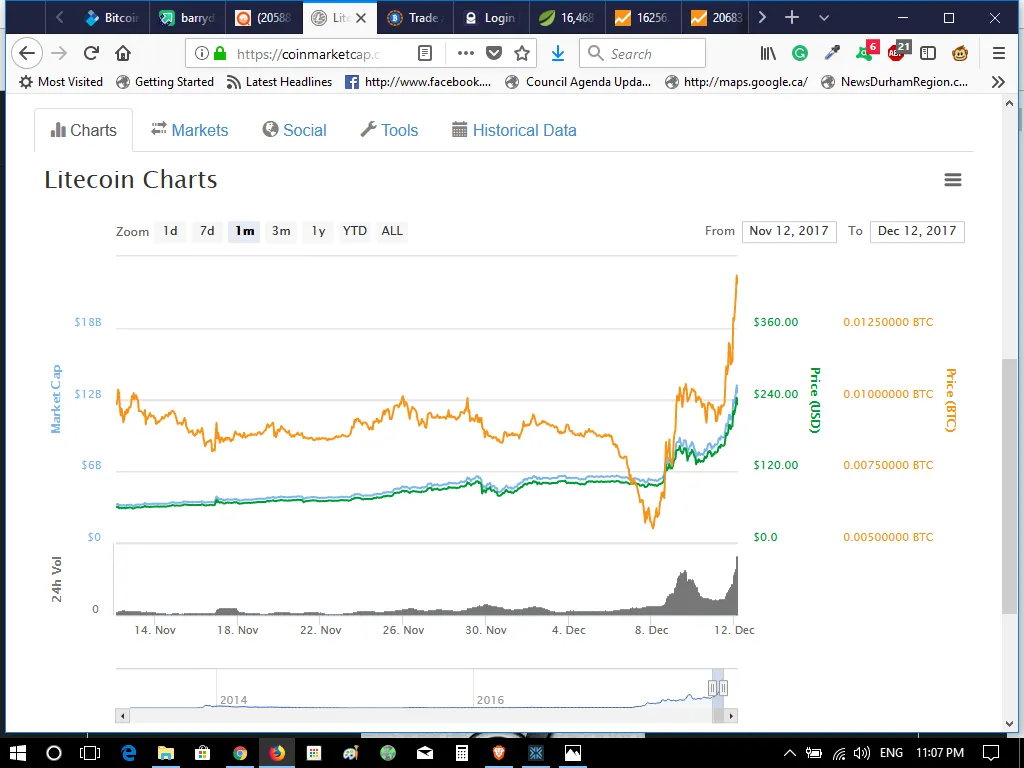Open page actions three-dot menu
The height and width of the screenshot is (768, 1024).
(x=466, y=54)
